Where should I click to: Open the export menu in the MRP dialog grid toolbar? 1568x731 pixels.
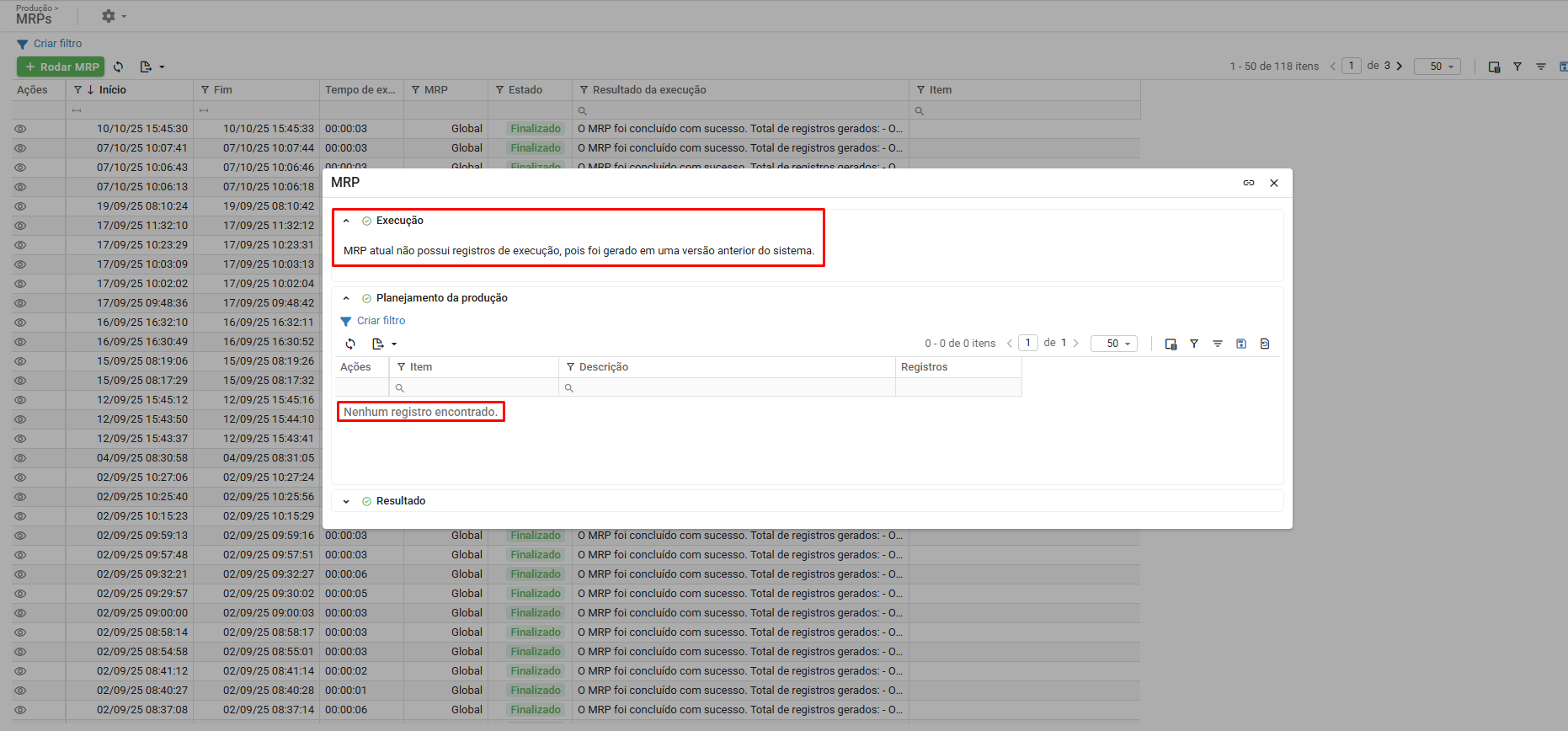383,344
